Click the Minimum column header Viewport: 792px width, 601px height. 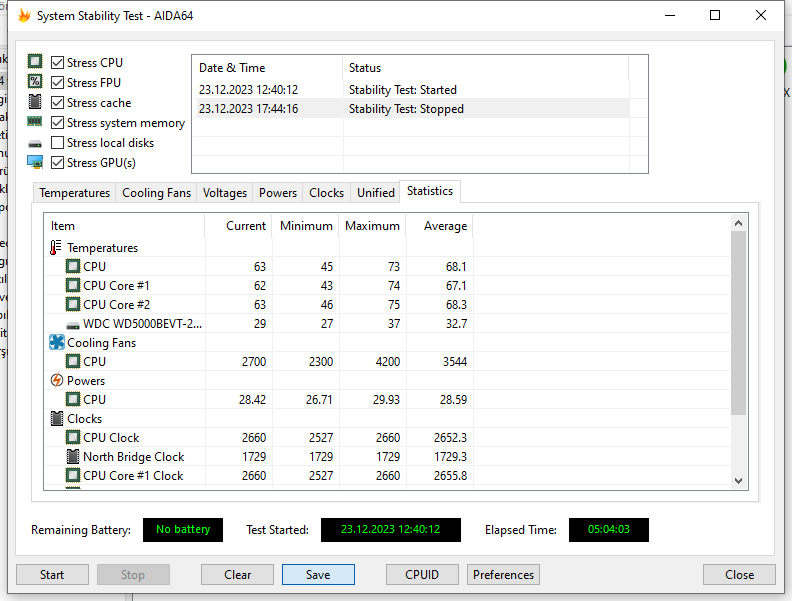click(306, 226)
